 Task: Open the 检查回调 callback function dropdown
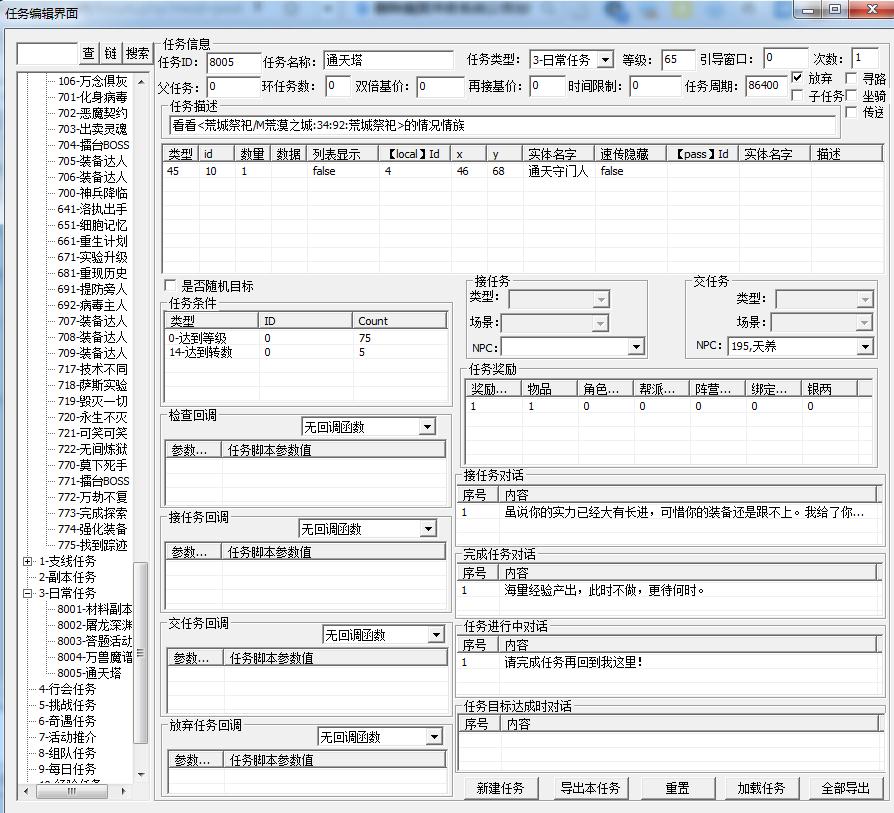pos(427,427)
